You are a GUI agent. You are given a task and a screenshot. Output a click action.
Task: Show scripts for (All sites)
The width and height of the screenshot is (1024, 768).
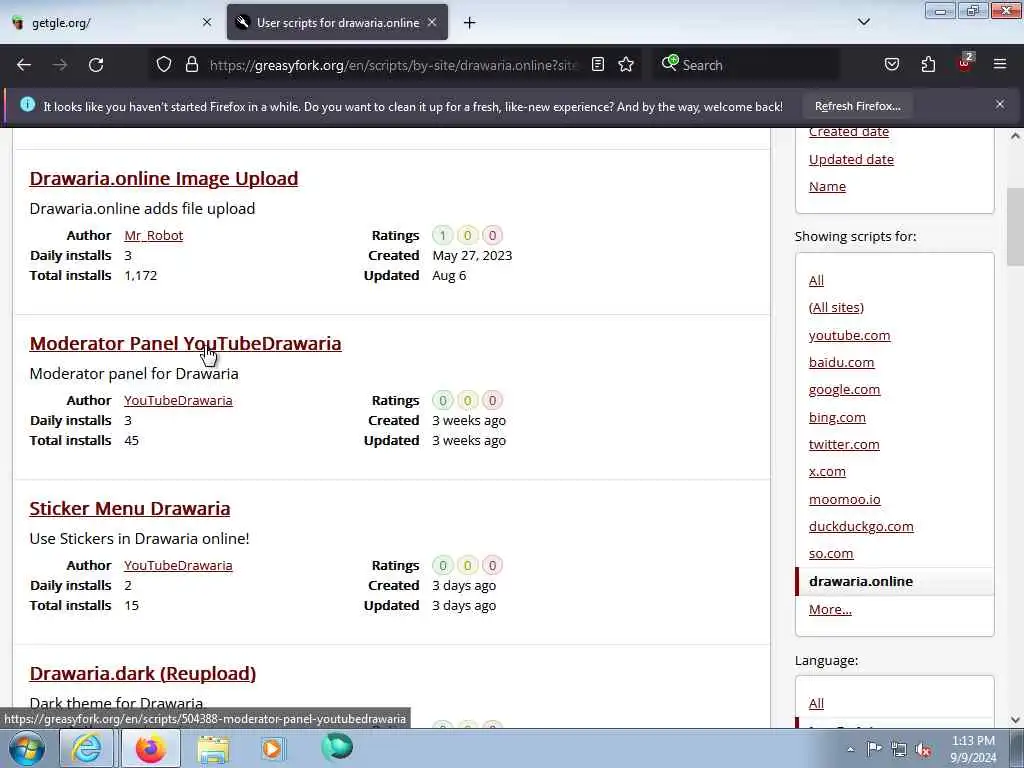[836, 308]
